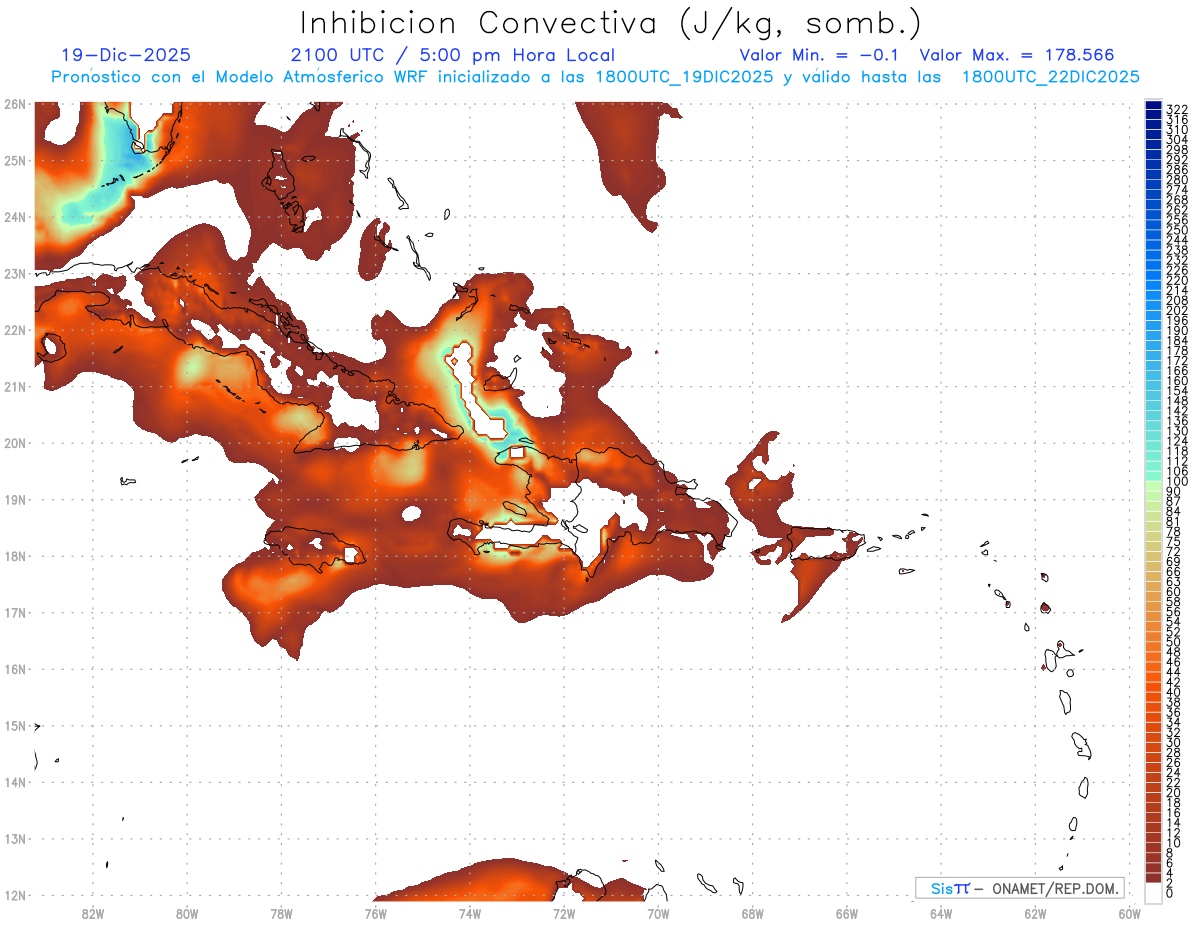This screenshot has height=927, width=1200.
Task: Click the 20N latitude label
Action: [x=15, y=443]
